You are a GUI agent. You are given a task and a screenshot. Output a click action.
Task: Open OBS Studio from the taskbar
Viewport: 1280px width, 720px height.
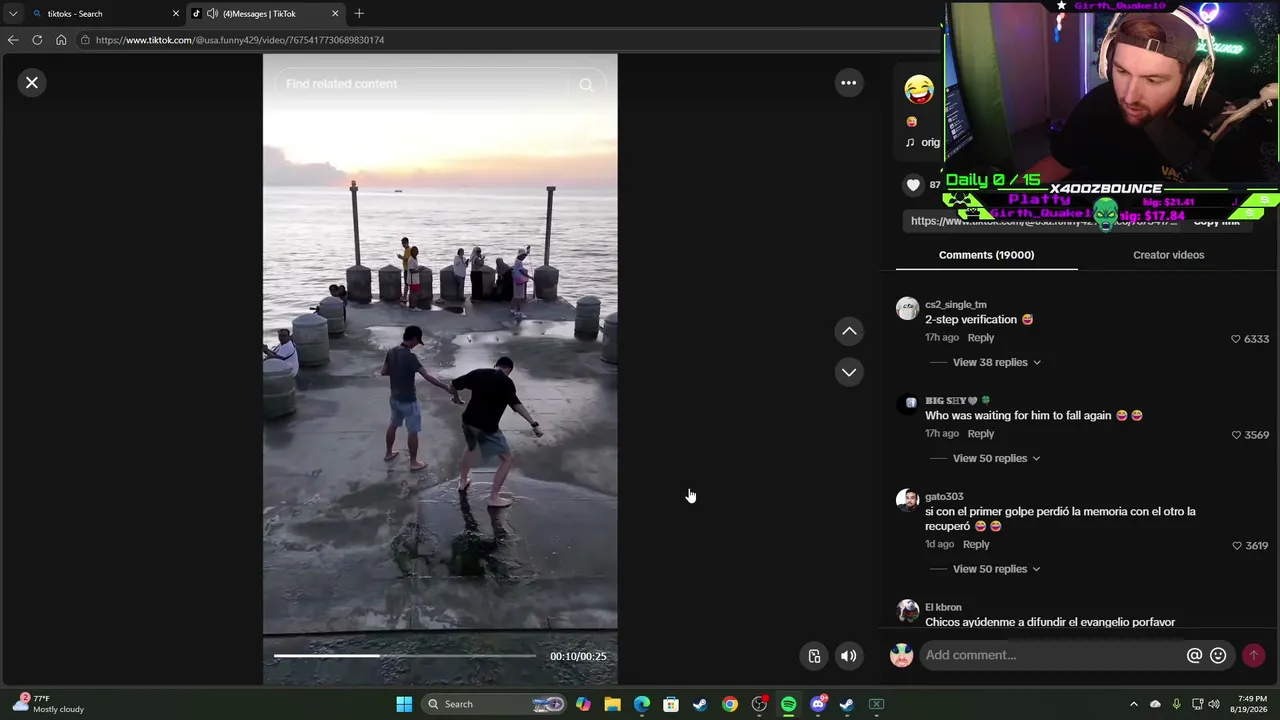pyautogui.click(x=759, y=704)
